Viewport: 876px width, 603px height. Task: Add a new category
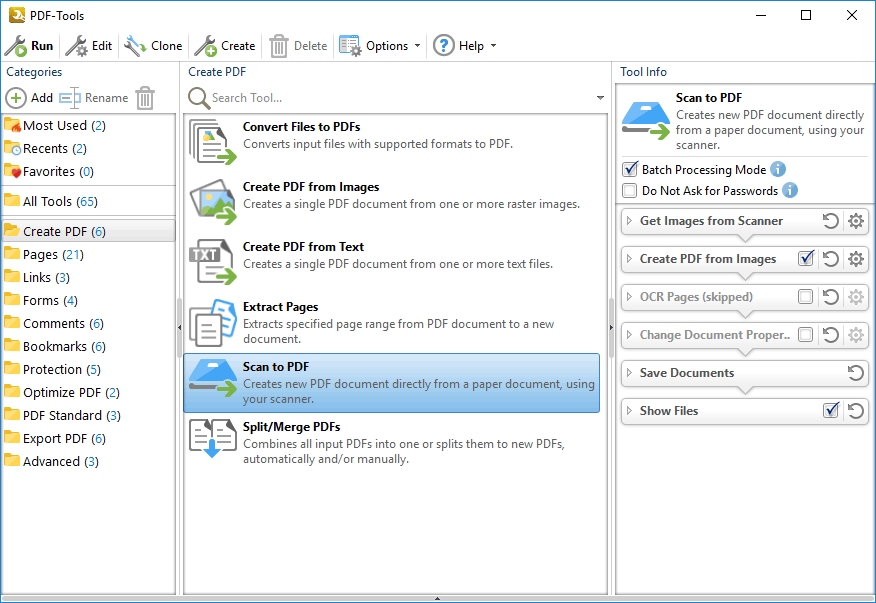coord(29,98)
